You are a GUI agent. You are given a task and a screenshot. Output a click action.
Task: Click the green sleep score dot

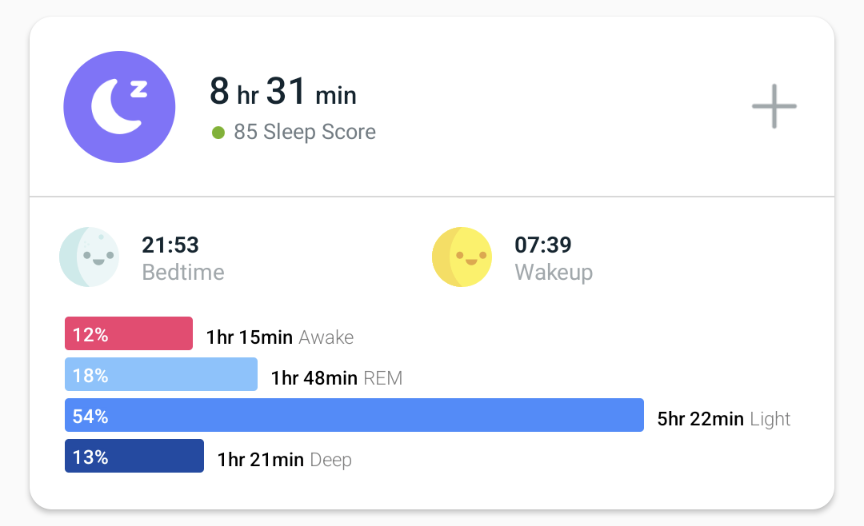tap(218, 132)
